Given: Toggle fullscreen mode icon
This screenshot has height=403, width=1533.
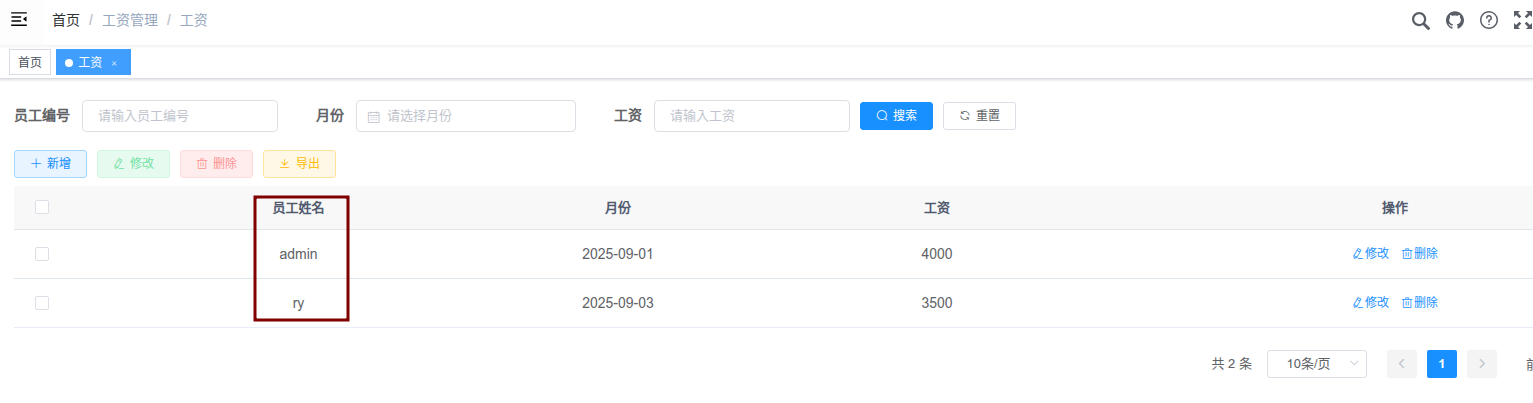Looking at the screenshot, I should [x=1523, y=20].
